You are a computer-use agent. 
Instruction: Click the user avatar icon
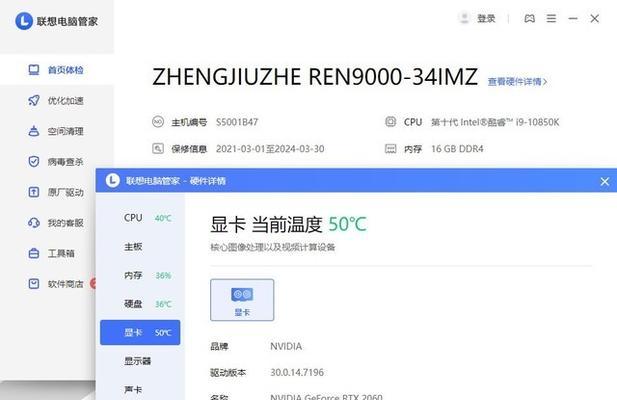(464, 18)
